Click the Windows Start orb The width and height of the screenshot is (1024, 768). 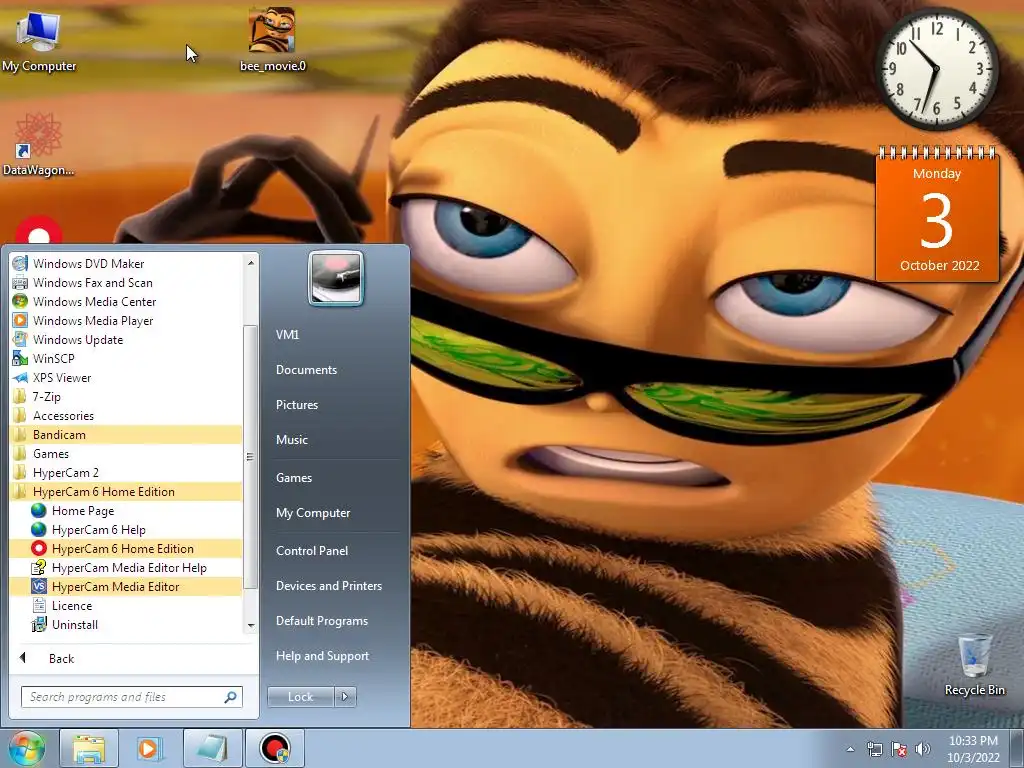pyautogui.click(x=27, y=748)
